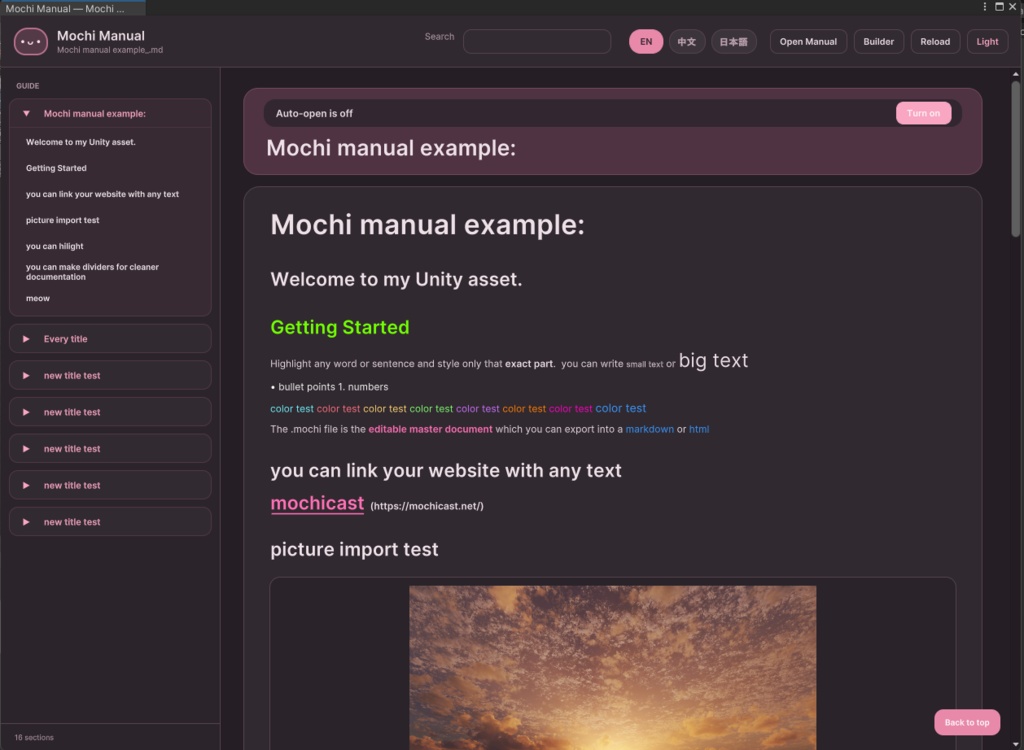Focus the Search input field
The height and width of the screenshot is (750, 1024).
pyautogui.click(x=537, y=42)
